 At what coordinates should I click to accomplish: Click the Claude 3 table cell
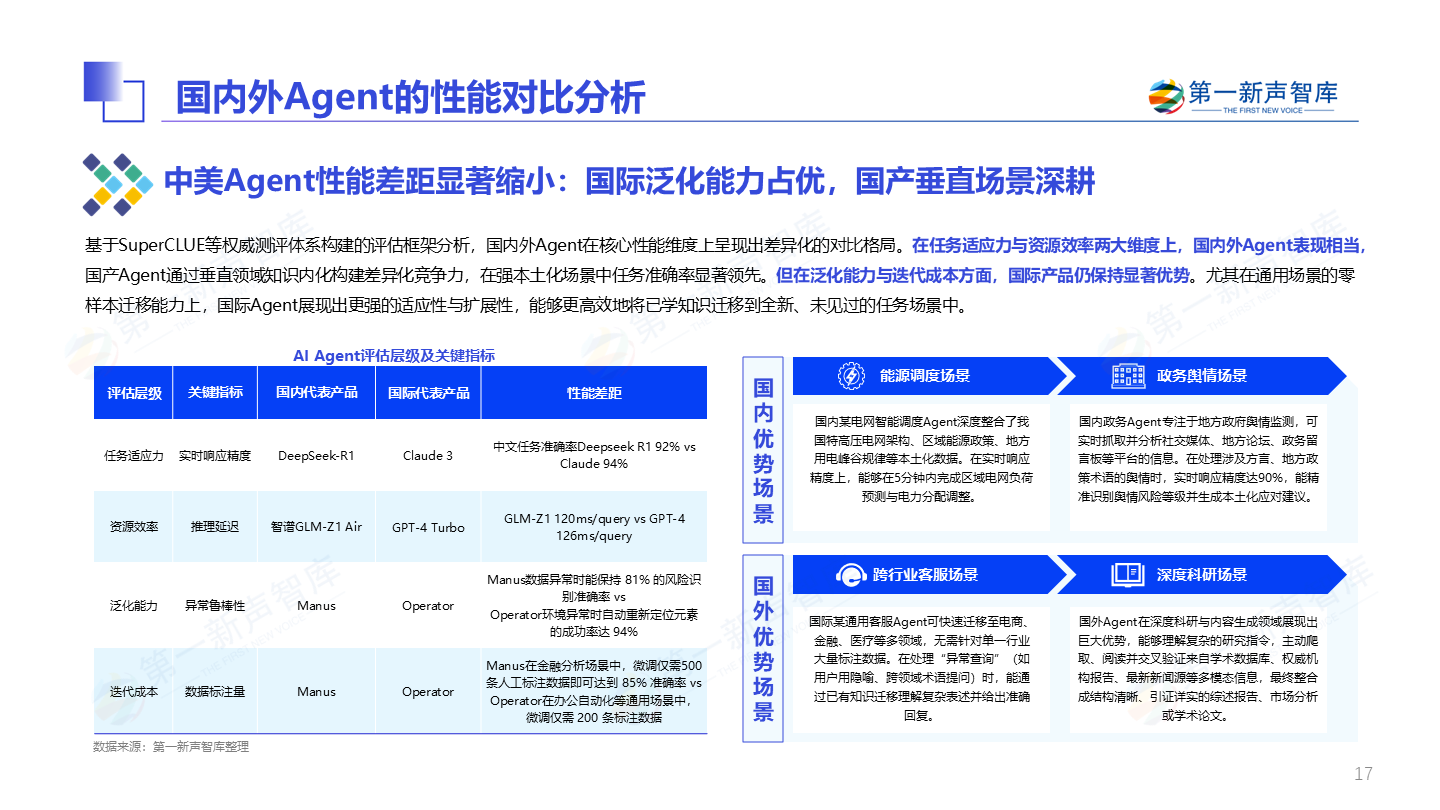[x=428, y=456]
